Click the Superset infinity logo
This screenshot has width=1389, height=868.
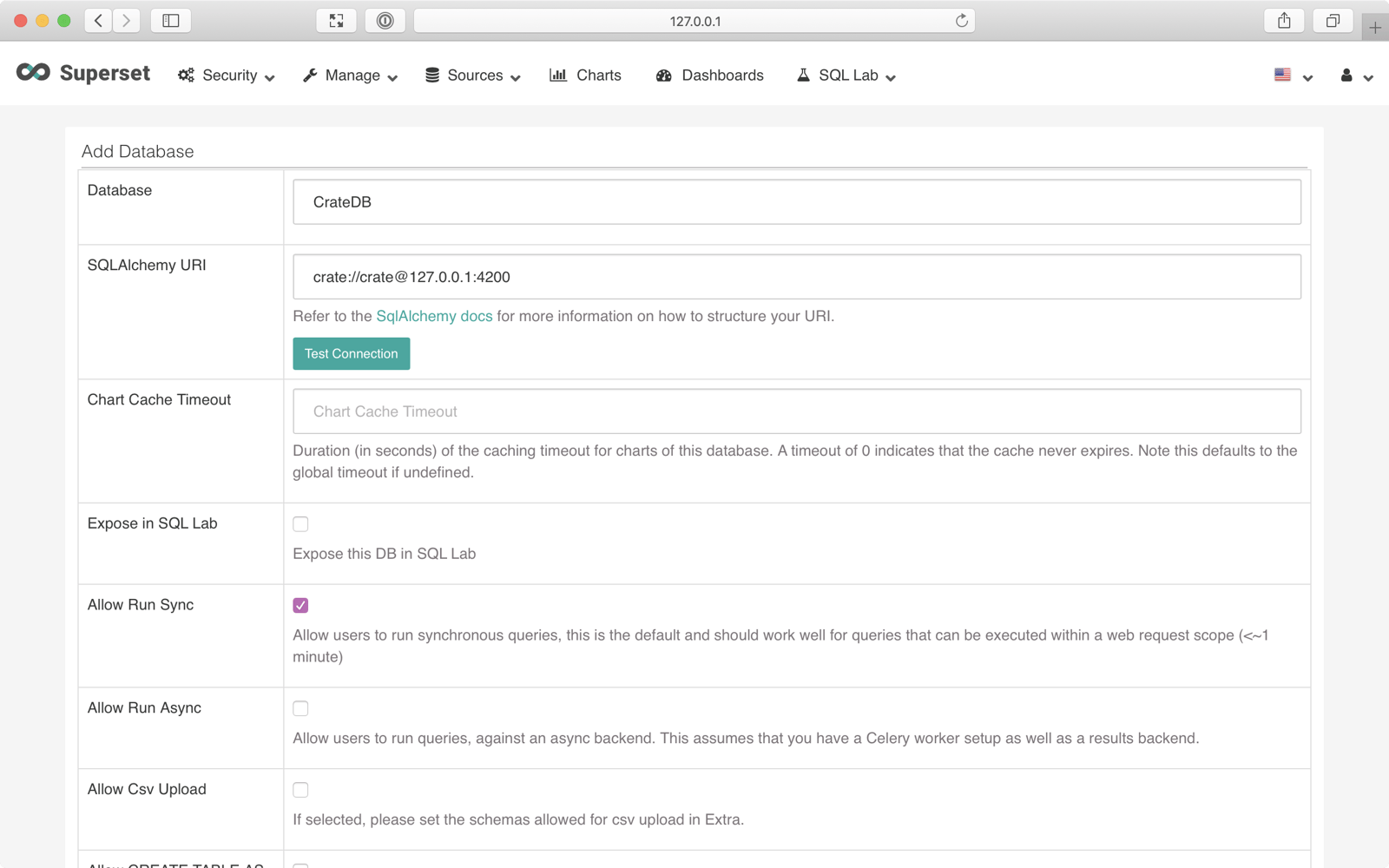pos(33,73)
